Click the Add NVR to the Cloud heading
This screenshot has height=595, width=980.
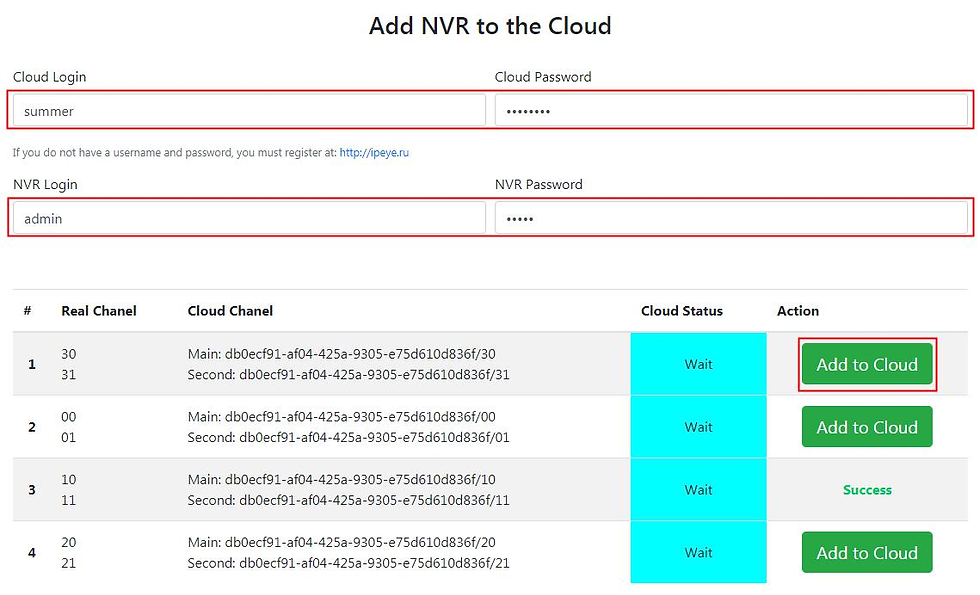click(490, 26)
